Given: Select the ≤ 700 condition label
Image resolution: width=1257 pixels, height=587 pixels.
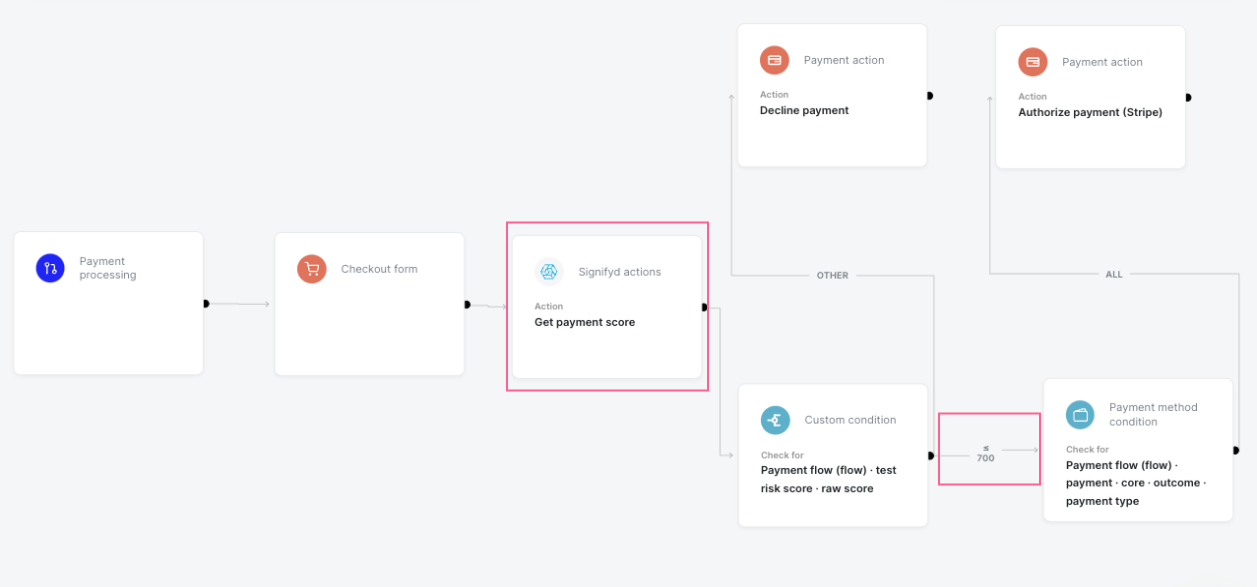Looking at the screenshot, I should coord(985,453).
